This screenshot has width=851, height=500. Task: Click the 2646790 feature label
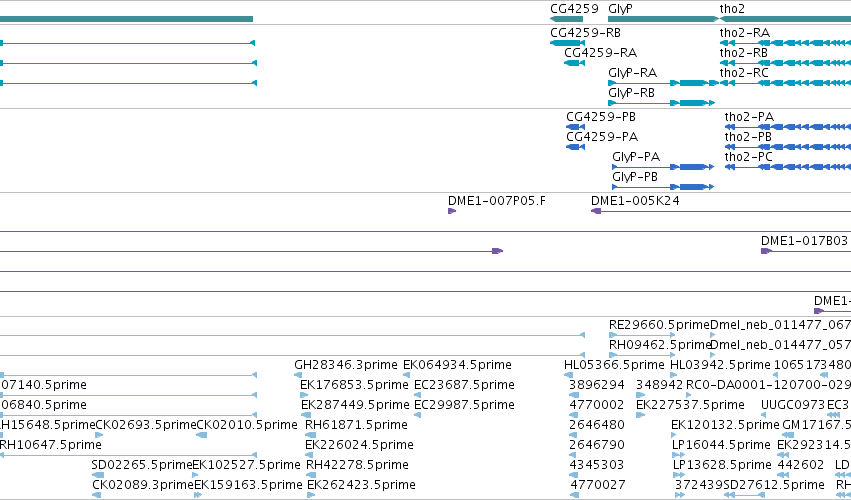(597, 445)
